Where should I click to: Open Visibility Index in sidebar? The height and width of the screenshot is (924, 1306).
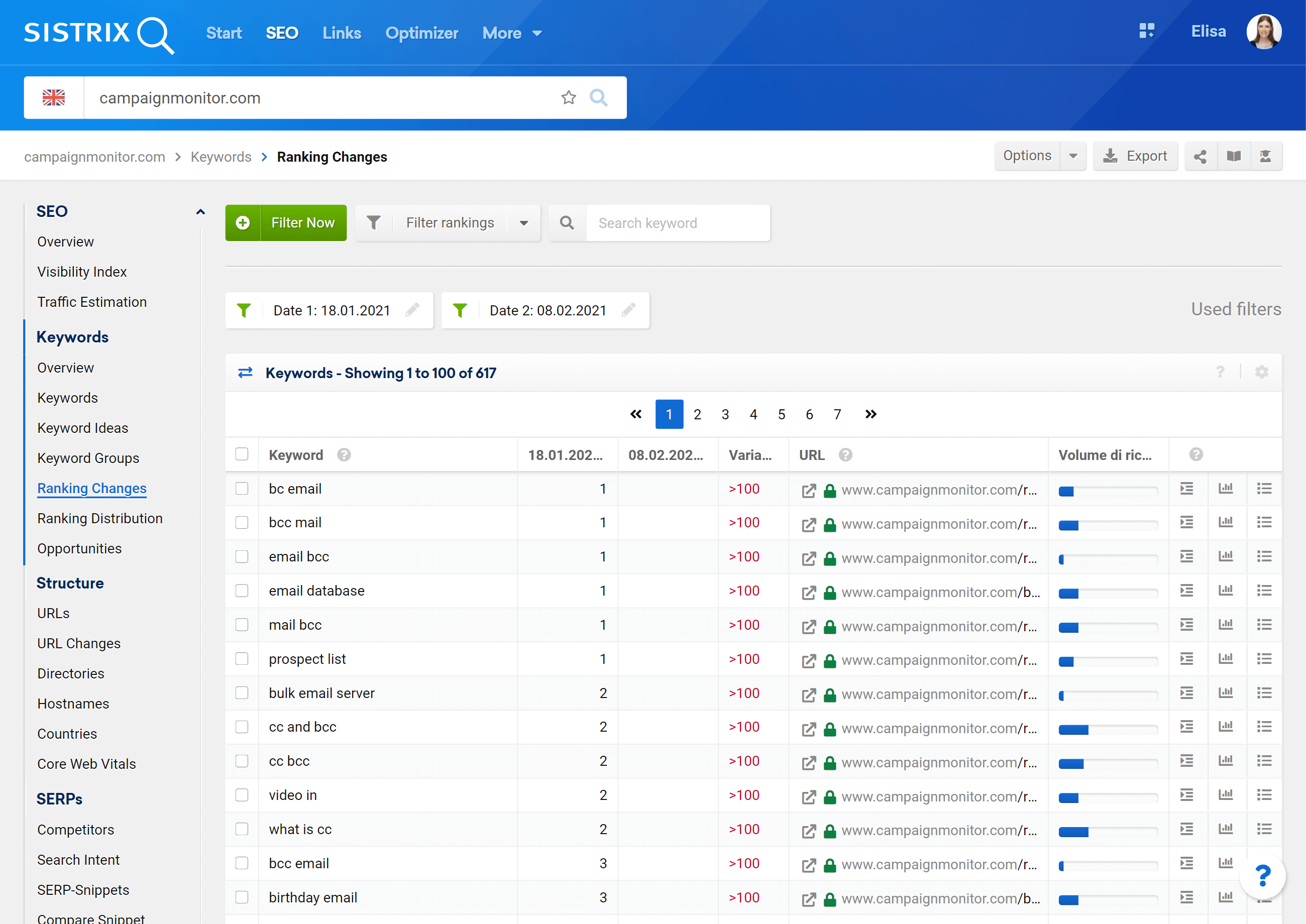click(82, 272)
